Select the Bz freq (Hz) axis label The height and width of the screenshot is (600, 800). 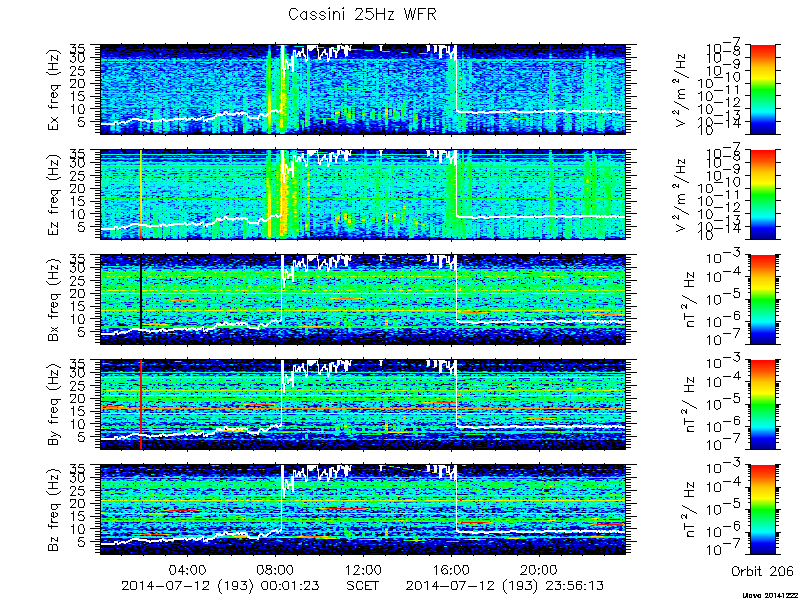54,510
